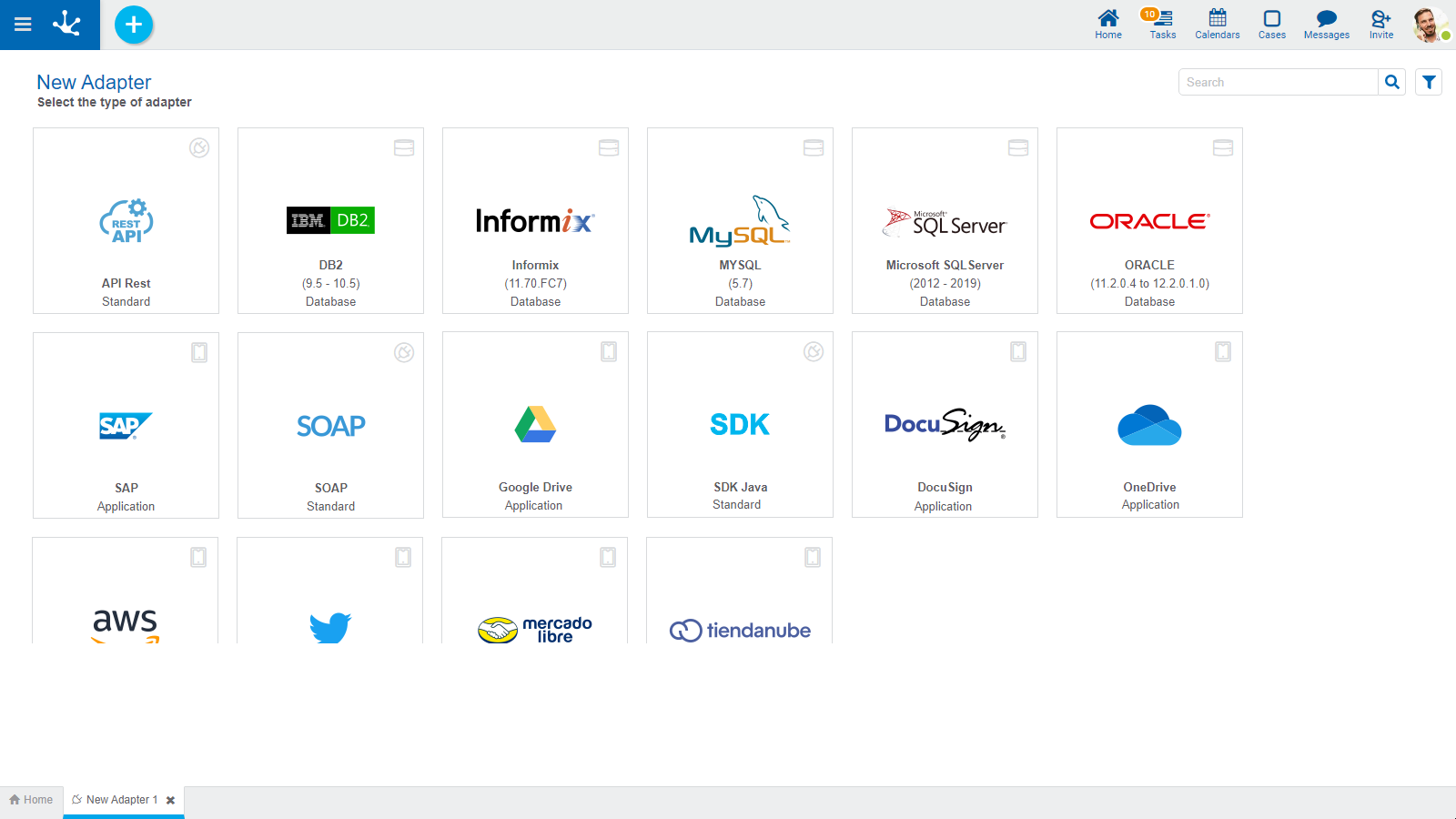Select the SAP application adapter
The image size is (1456, 819).
tap(126, 425)
